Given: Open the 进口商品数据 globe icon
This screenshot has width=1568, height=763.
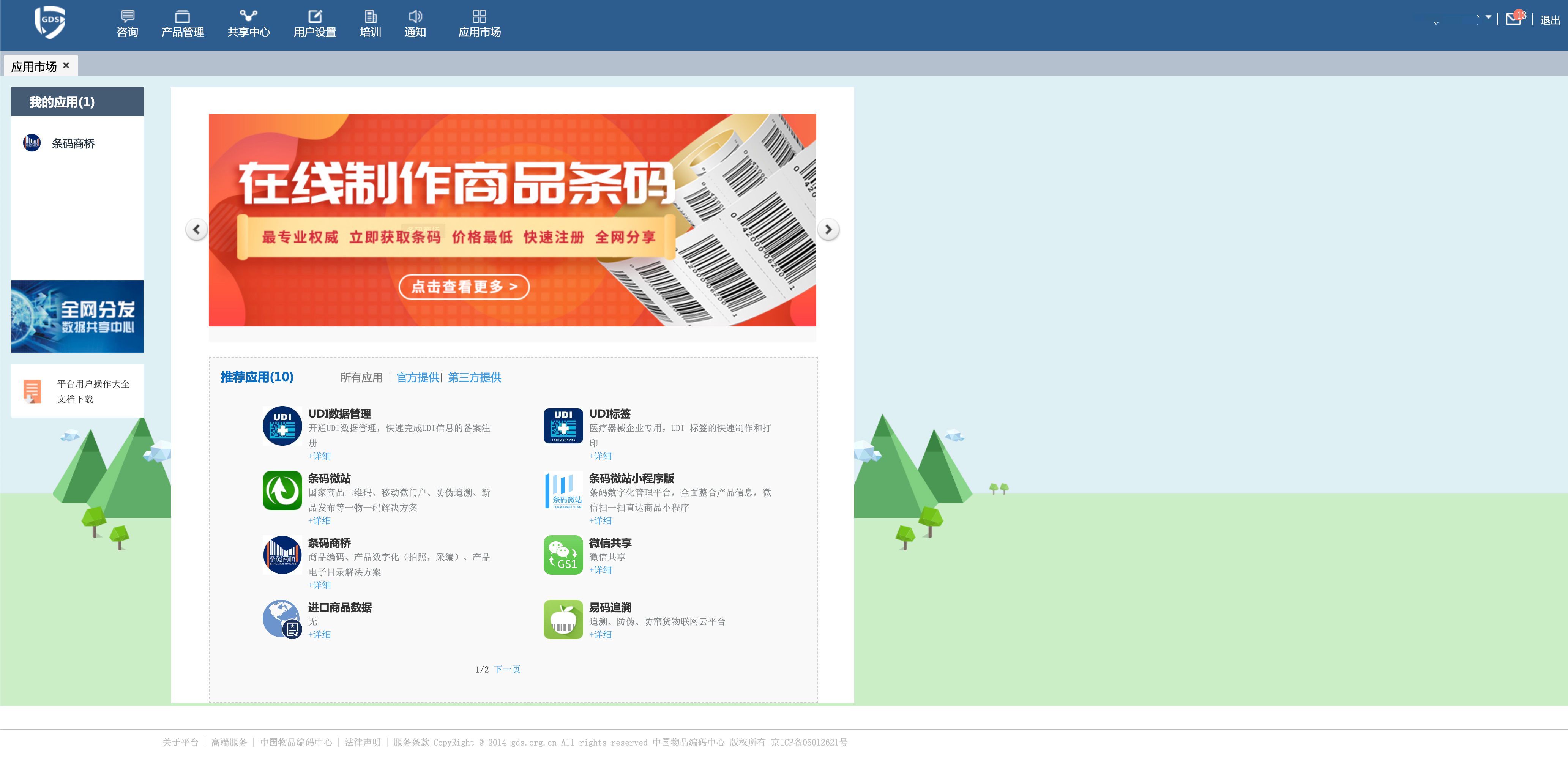Looking at the screenshot, I should click(x=282, y=619).
